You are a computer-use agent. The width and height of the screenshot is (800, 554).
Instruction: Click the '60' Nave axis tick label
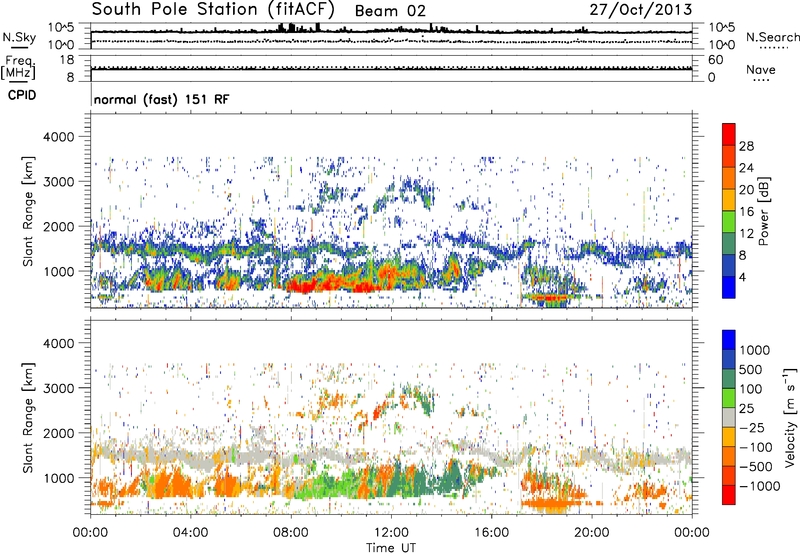click(x=715, y=60)
